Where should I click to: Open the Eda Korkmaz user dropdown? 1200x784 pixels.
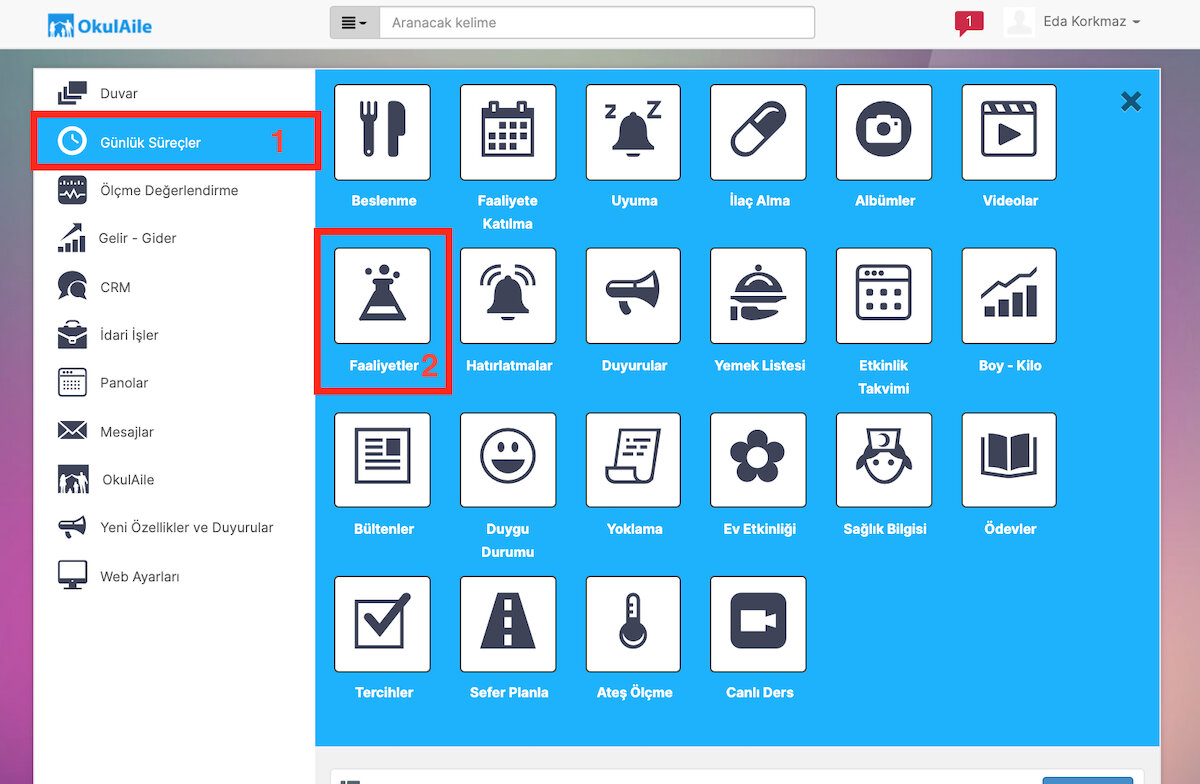click(x=1073, y=22)
